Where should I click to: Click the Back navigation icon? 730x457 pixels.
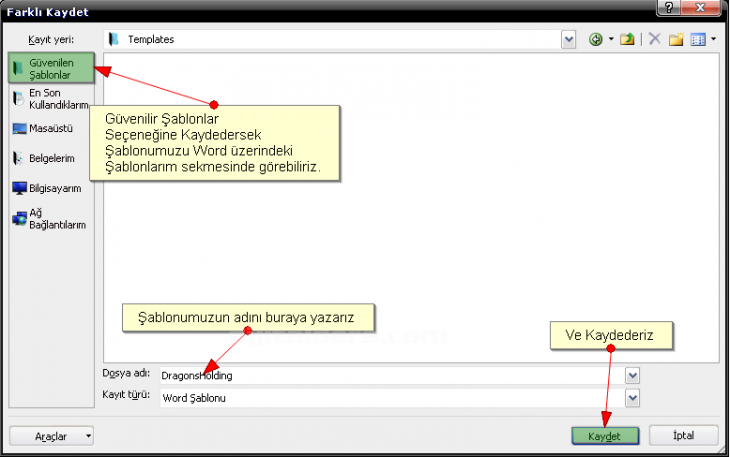pyautogui.click(x=595, y=40)
